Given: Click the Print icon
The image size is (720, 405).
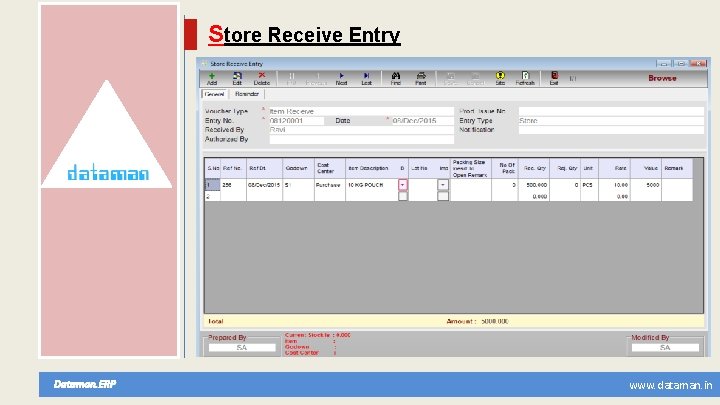Looking at the screenshot, I should (x=421, y=79).
